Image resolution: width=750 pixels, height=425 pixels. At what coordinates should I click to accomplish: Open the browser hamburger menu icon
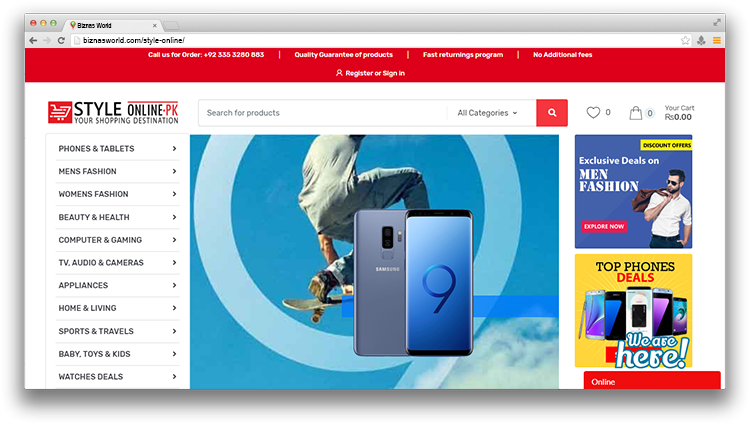(716, 40)
